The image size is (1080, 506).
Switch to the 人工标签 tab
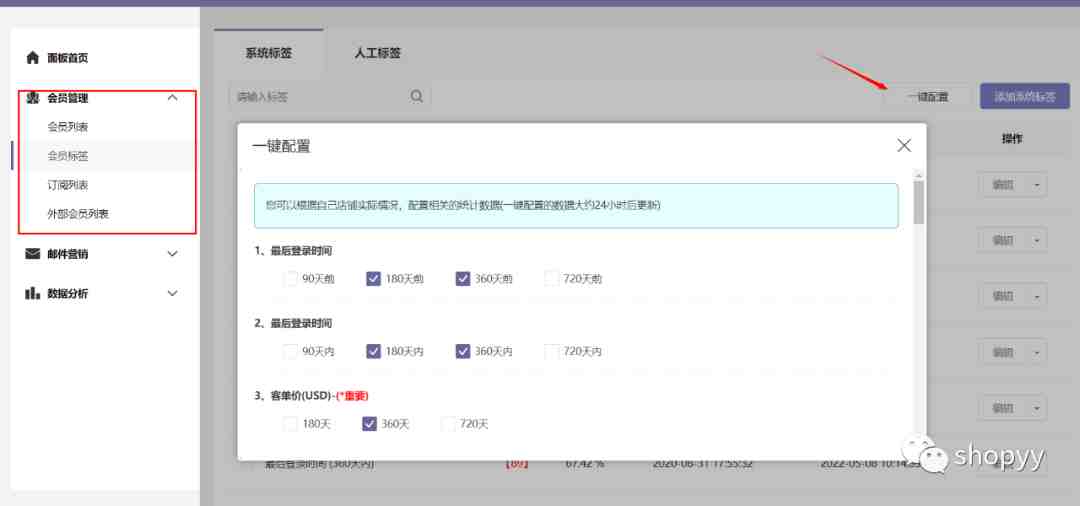pos(377,53)
